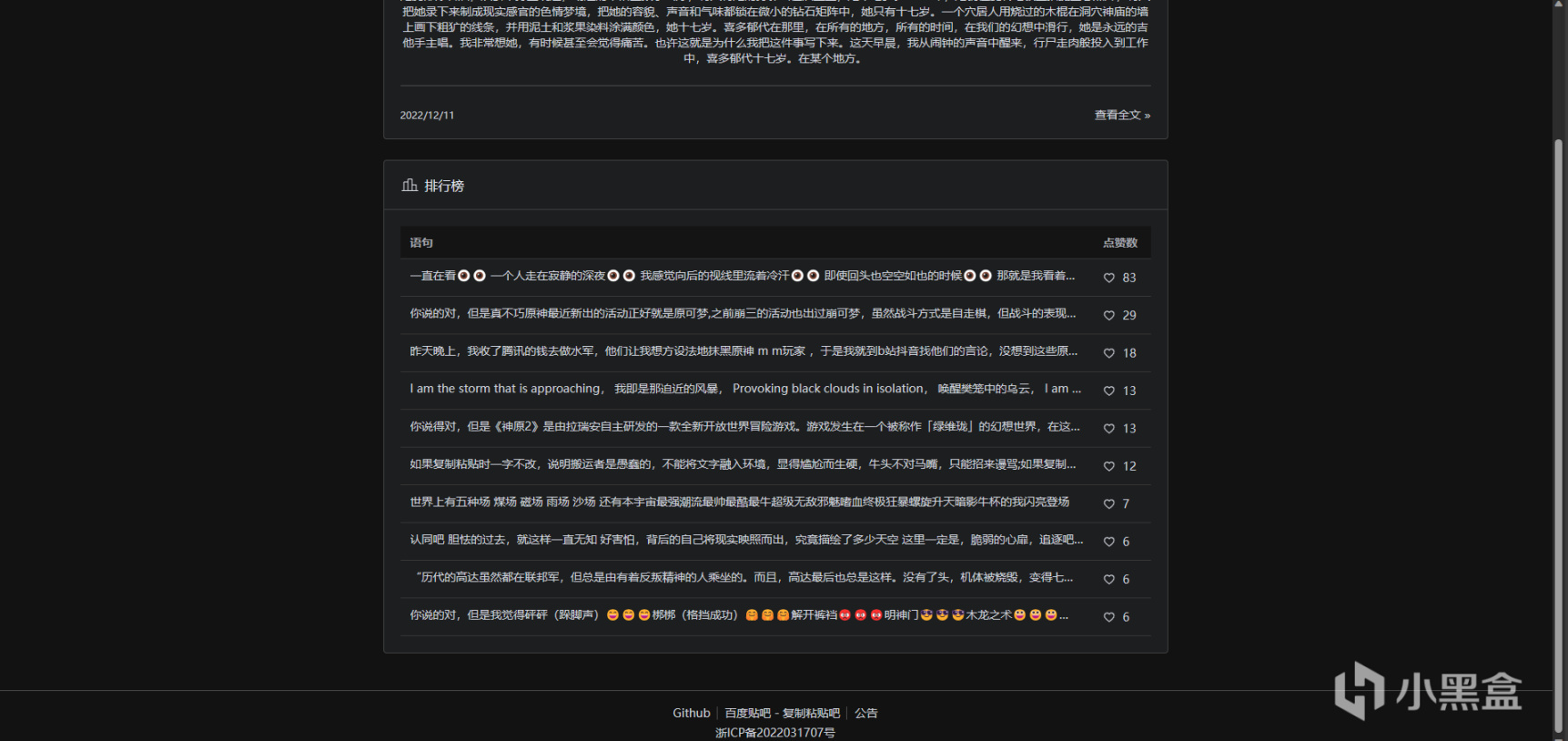Click the article date 2022/12/11

click(427, 116)
